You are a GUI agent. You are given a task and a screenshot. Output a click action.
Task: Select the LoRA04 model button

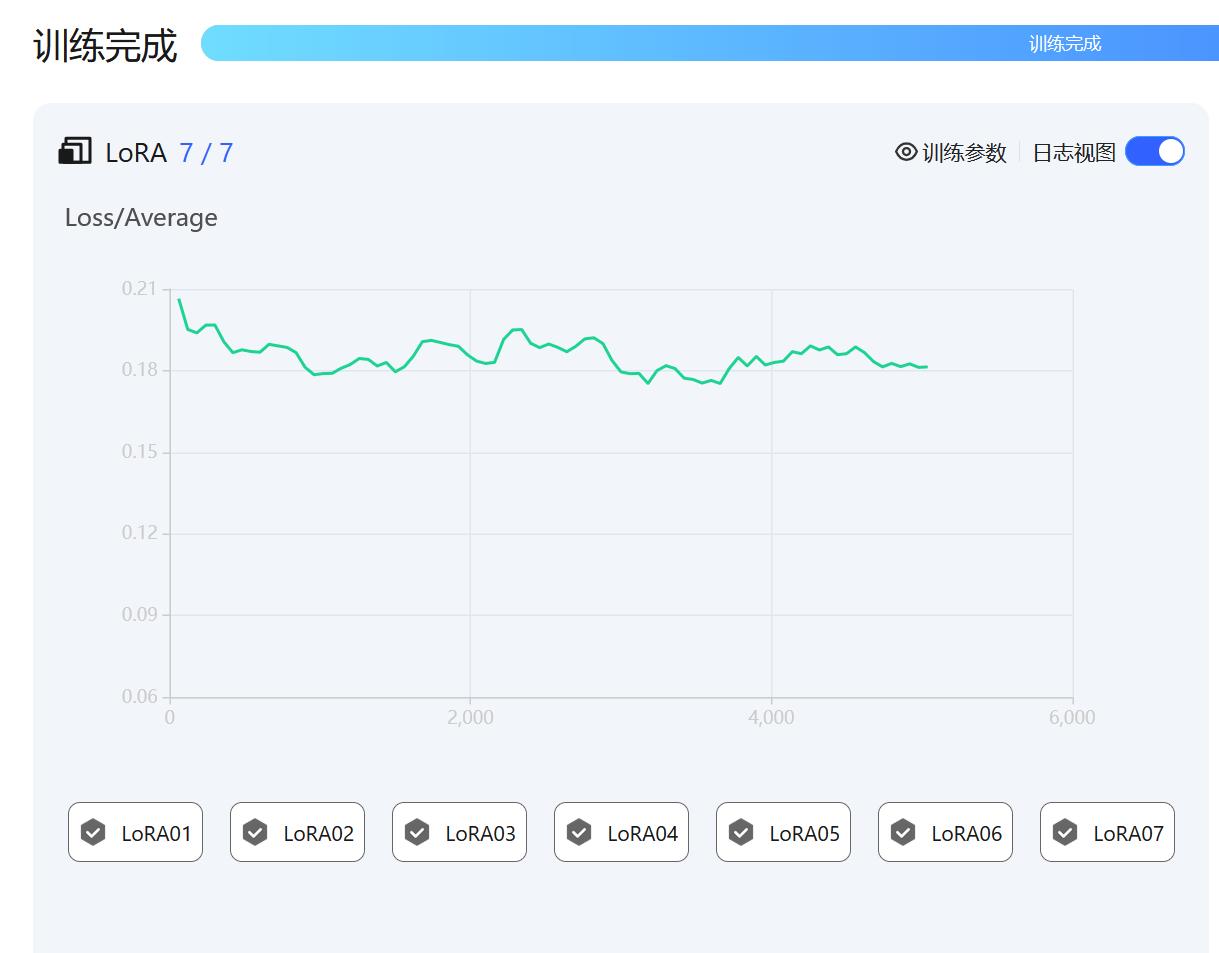tap(621, 832)
